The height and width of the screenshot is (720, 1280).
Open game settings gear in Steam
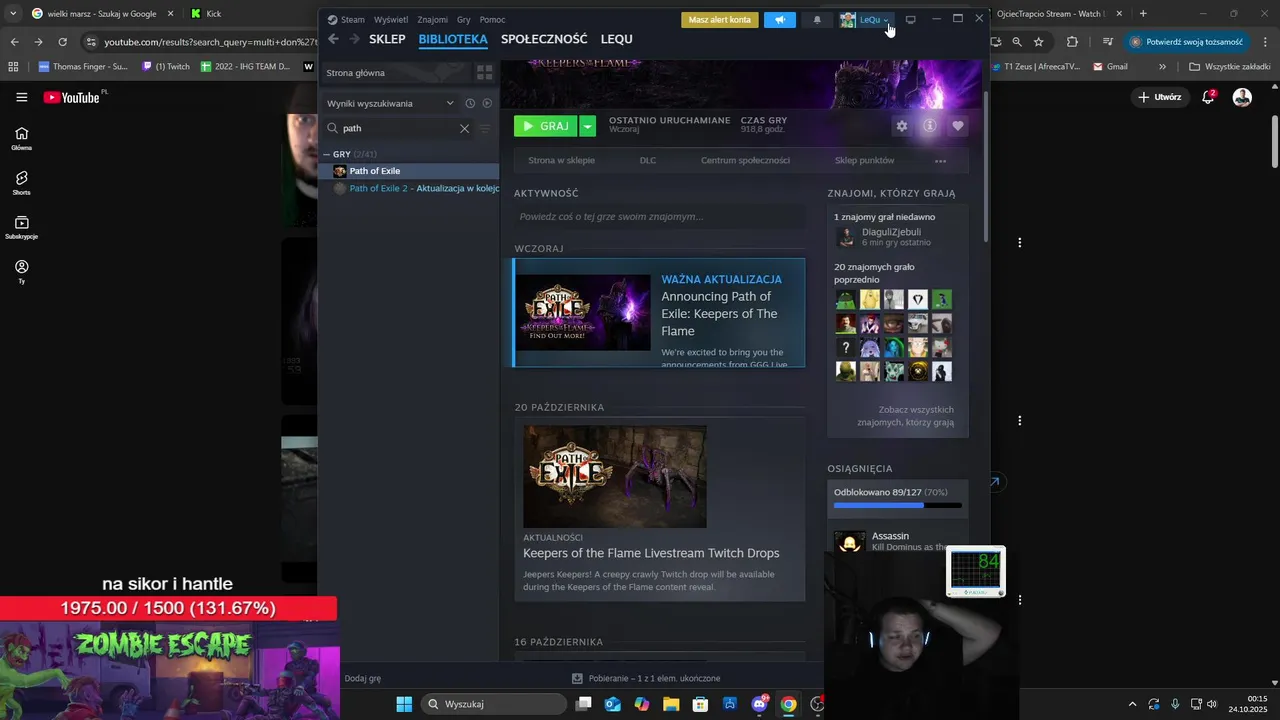tap(902, 126)
